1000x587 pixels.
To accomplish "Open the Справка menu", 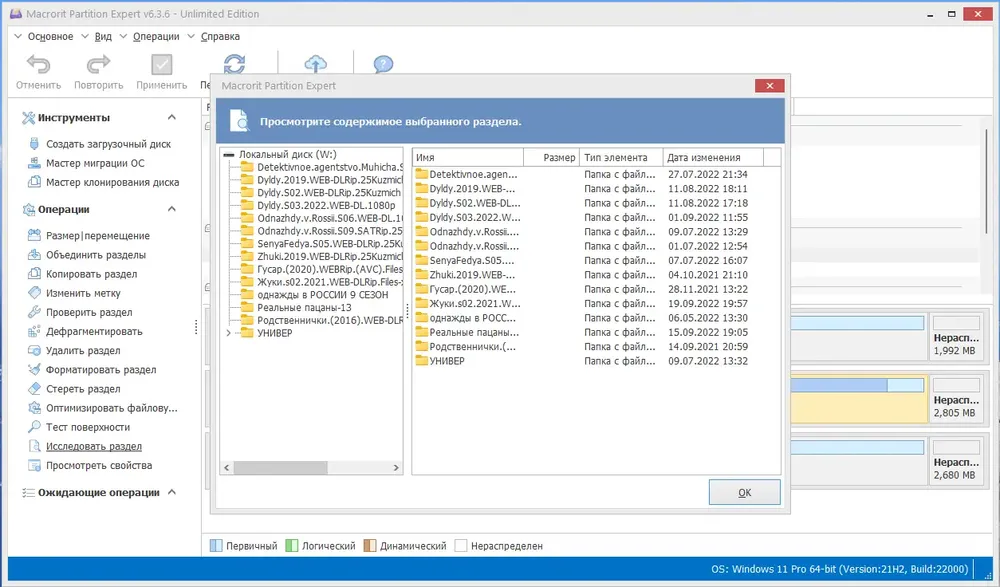I will (x=220, y=36).
